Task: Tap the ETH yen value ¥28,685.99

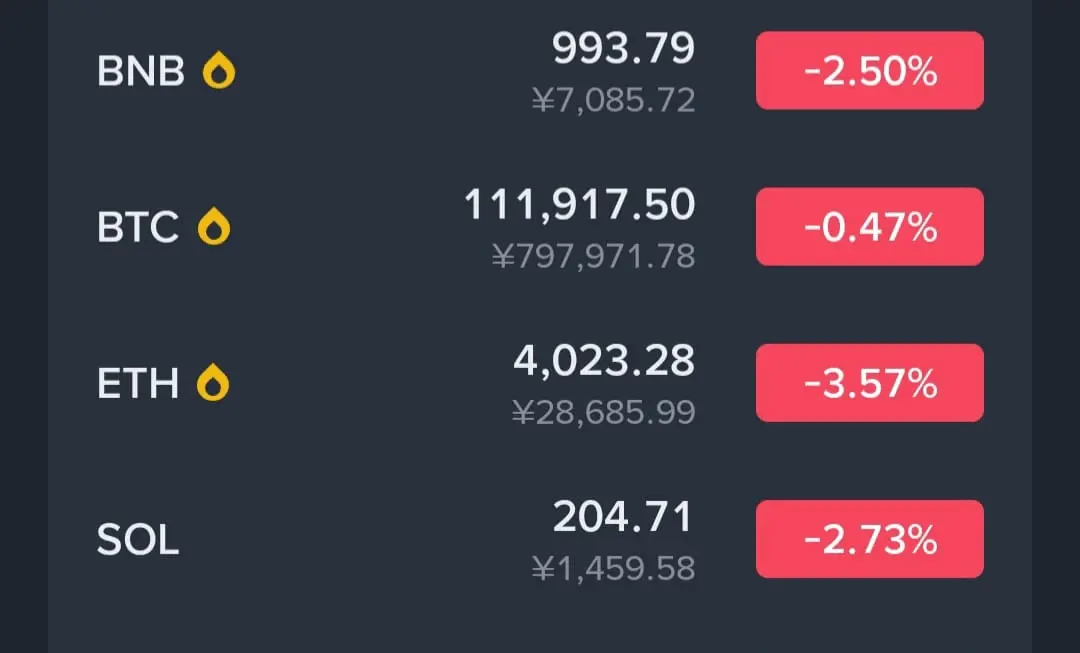Action: click(x=603, y=413)
